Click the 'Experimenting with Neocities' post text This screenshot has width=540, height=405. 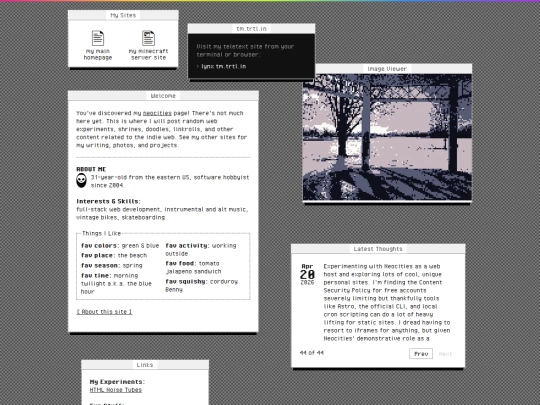coord(387,302)
